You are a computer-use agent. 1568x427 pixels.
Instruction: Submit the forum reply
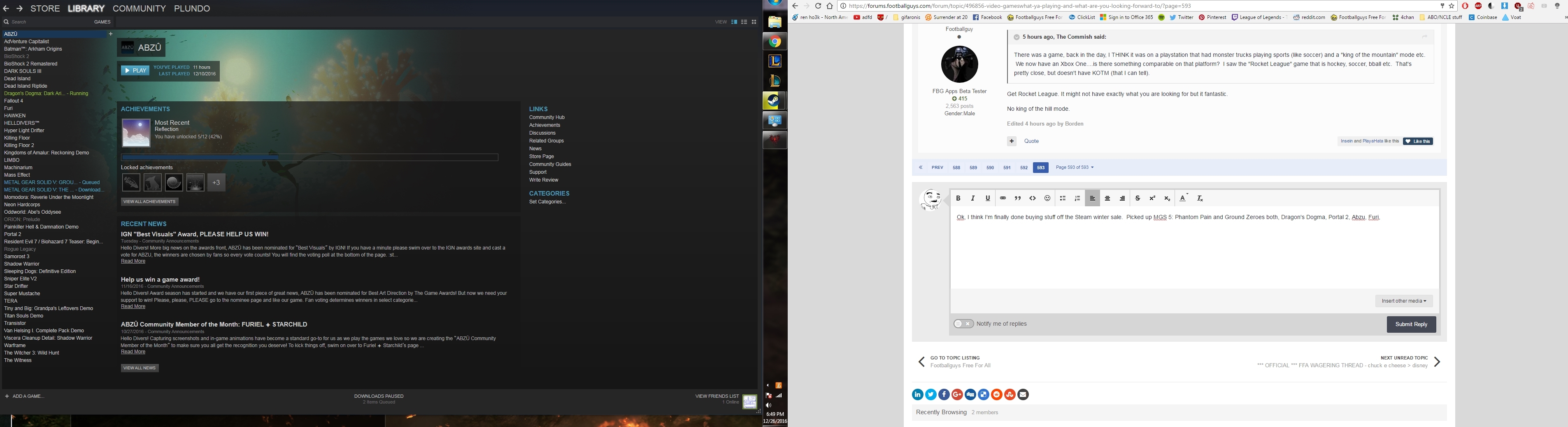(x=1411, y=324)
